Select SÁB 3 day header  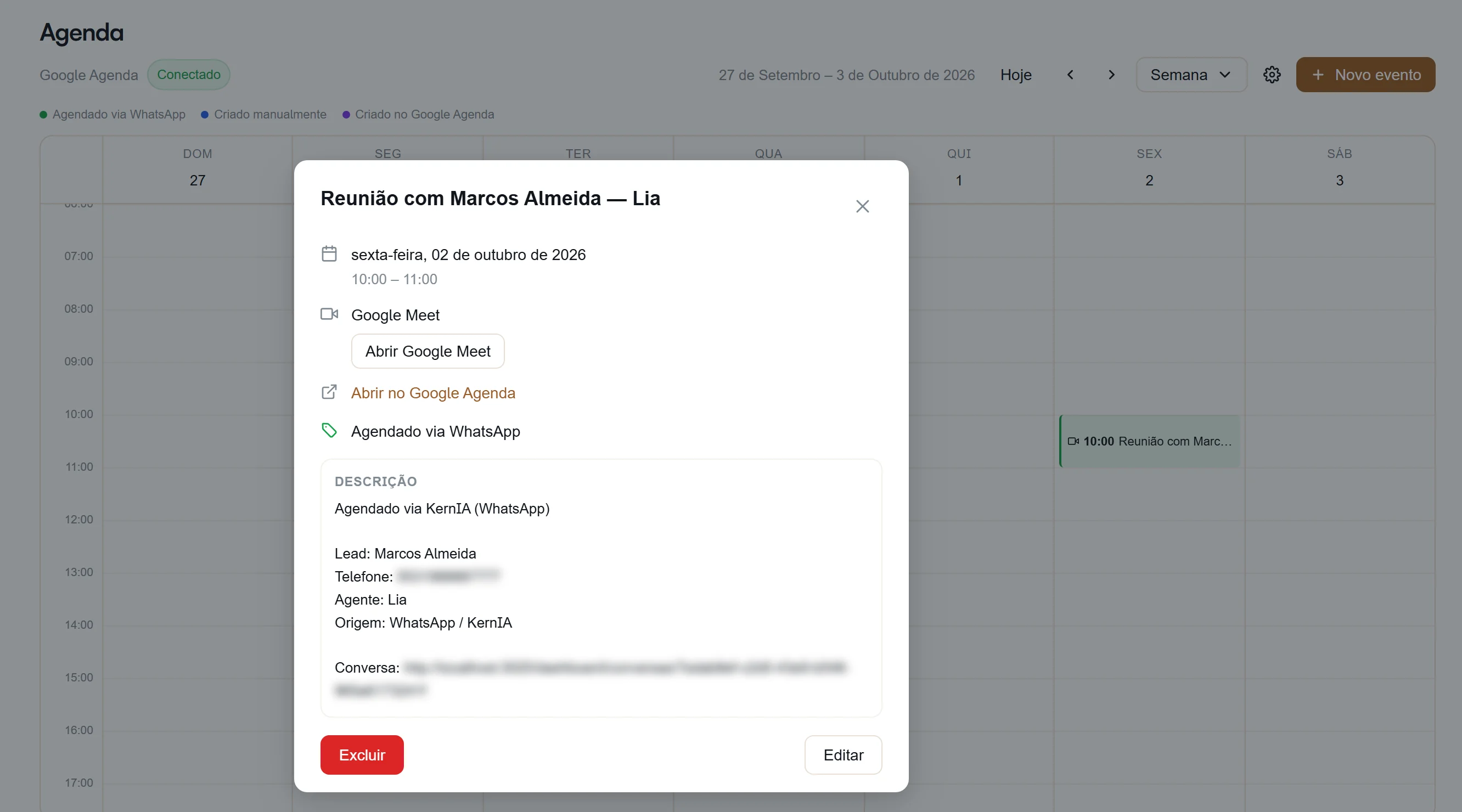(x=1340, y=168)
